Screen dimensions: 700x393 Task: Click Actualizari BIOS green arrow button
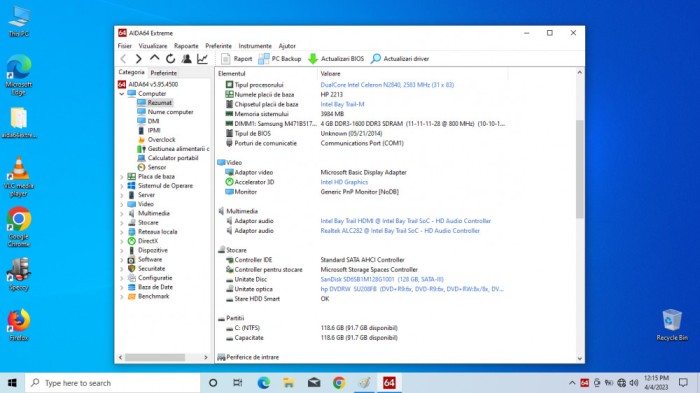336,59
